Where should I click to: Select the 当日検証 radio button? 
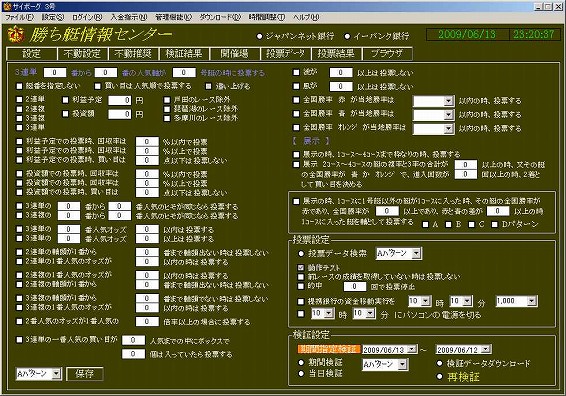click(x=301, y=374)
